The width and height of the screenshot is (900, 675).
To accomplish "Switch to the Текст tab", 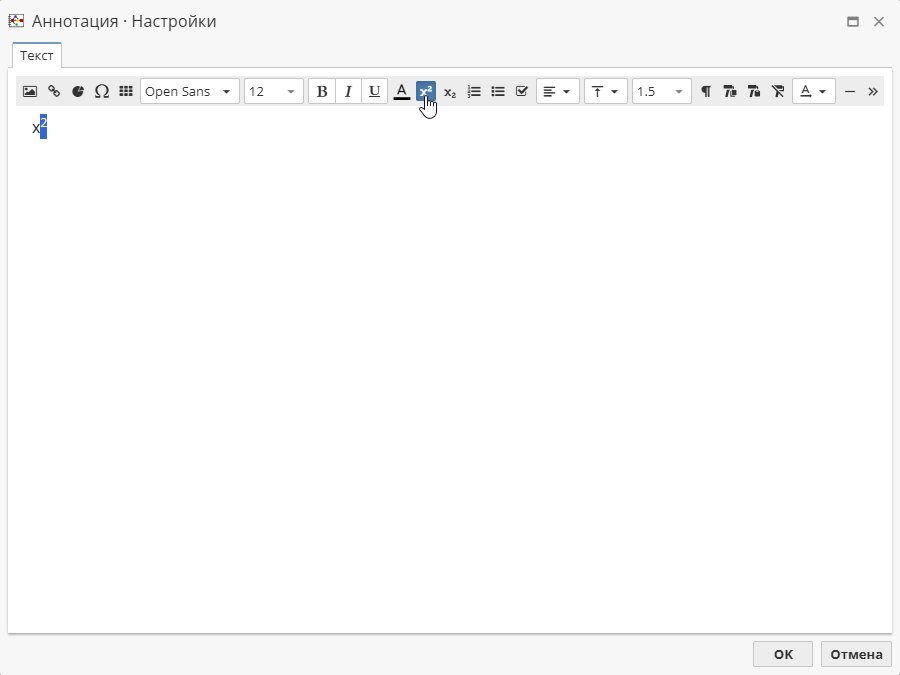I will coord(36,55).
